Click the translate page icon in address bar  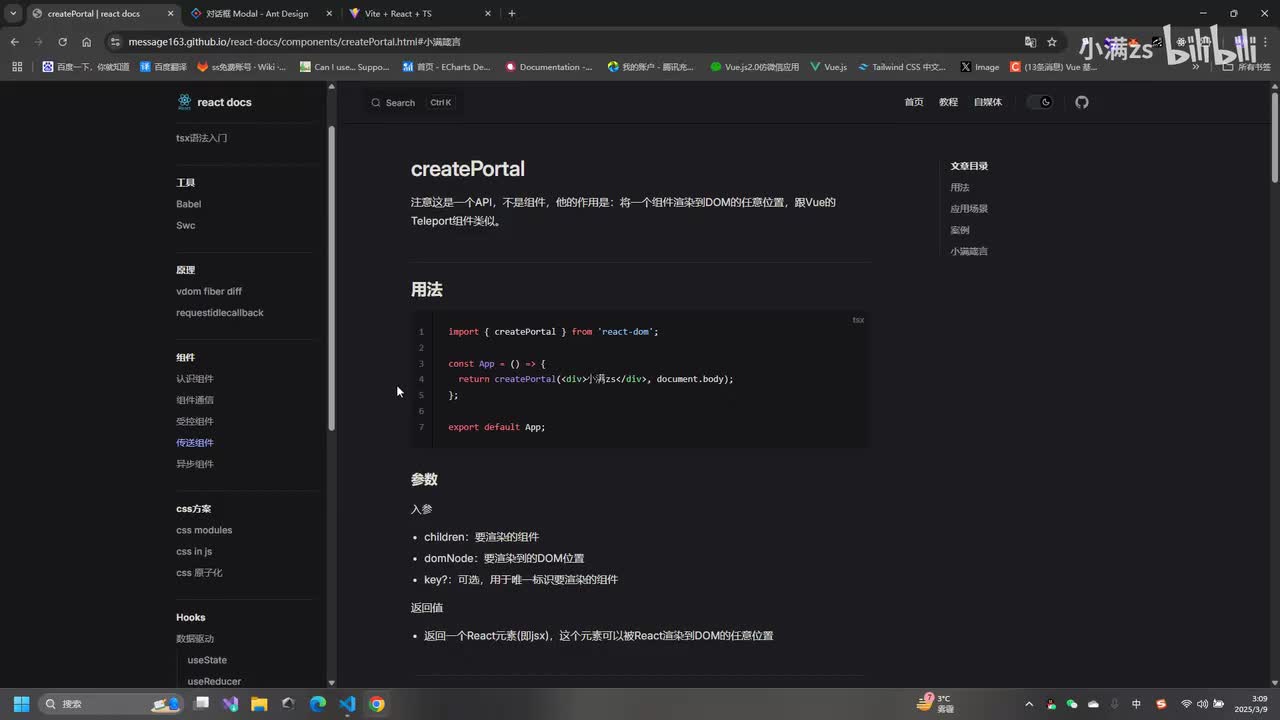coord(1030,42)
